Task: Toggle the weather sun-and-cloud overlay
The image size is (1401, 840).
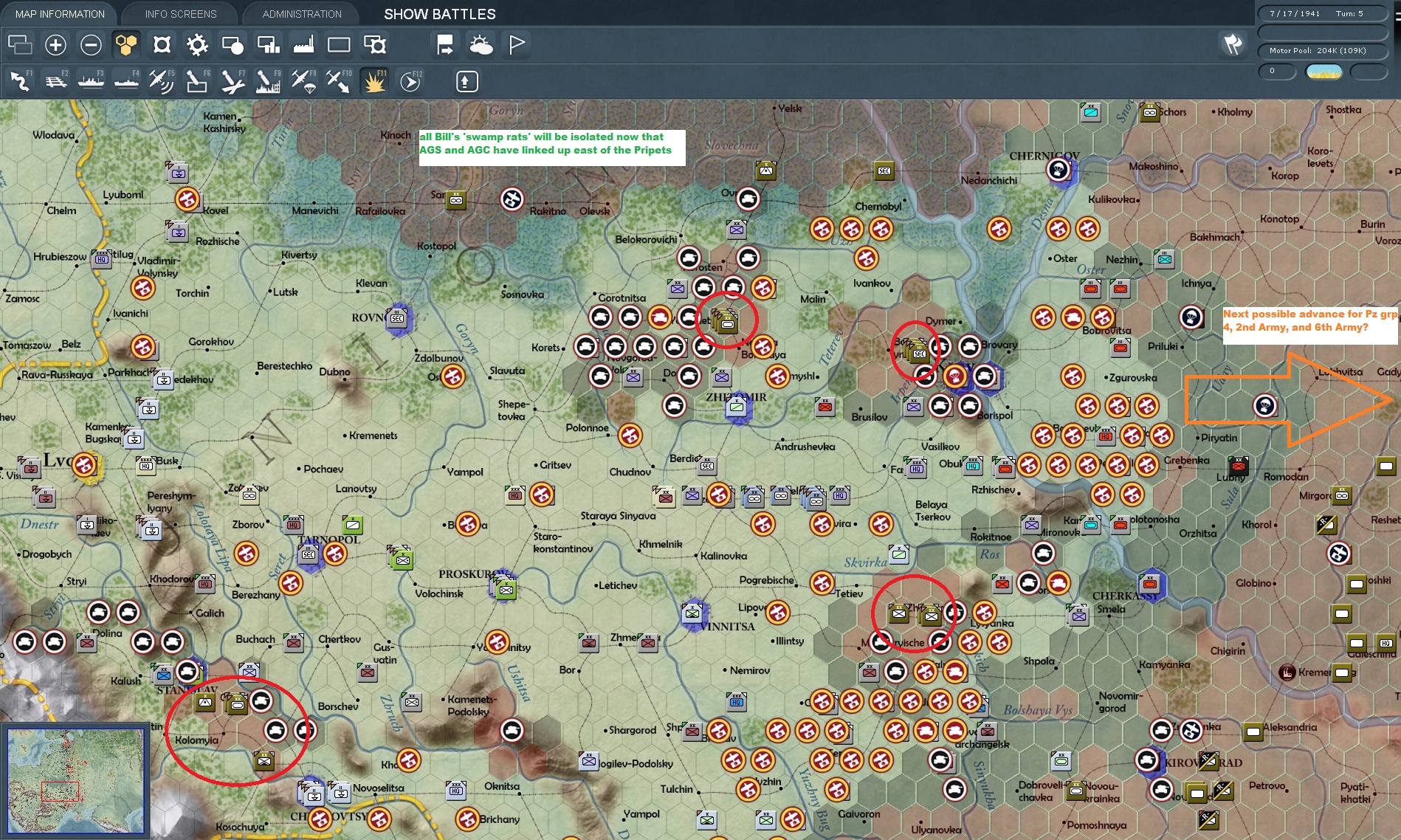Action: click(x=481, y=45)
